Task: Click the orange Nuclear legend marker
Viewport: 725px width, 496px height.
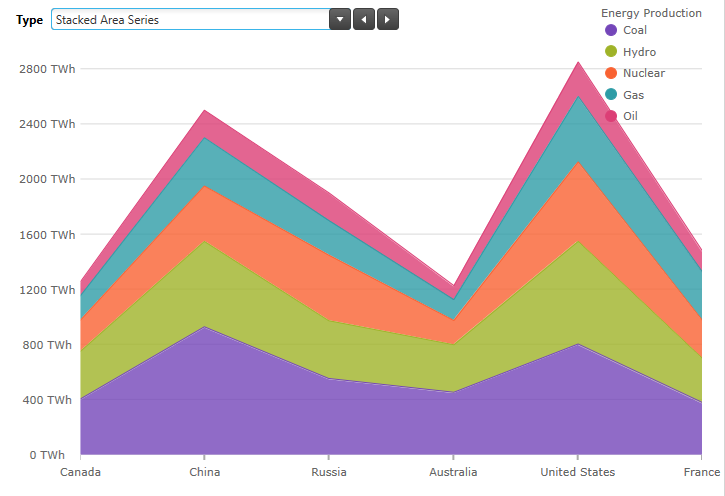Action: 611,73
